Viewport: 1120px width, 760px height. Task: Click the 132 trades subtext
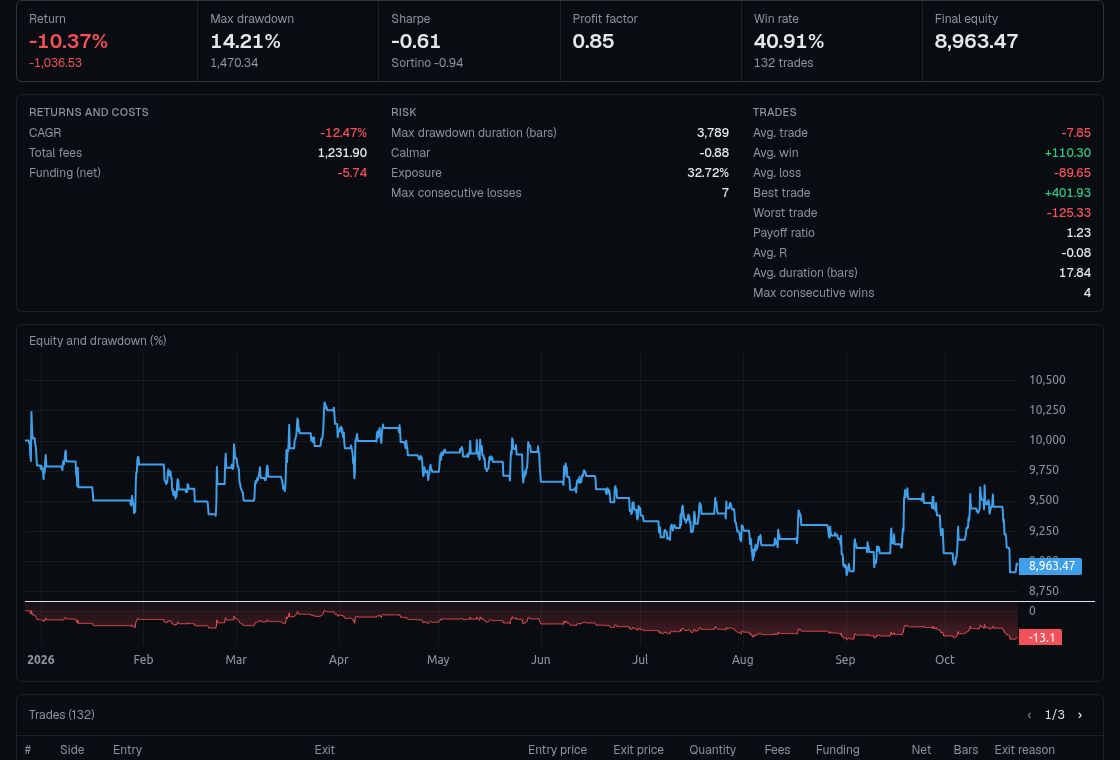pyautogui.click(x=784, y=63)
